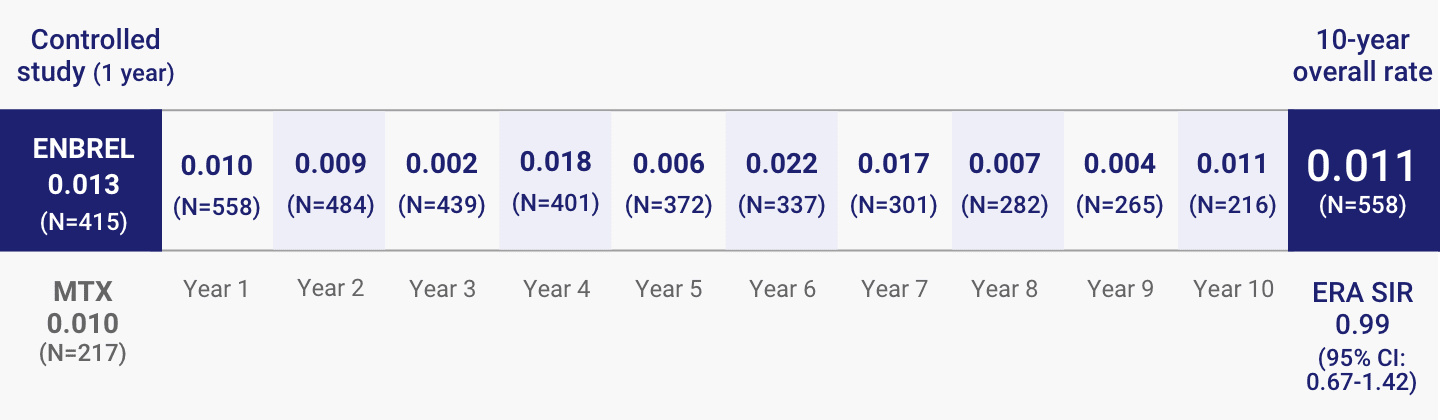The image size is (1440, 420).
Task: Click the Controlled study (1 year) heading
Action: [95, 56]
